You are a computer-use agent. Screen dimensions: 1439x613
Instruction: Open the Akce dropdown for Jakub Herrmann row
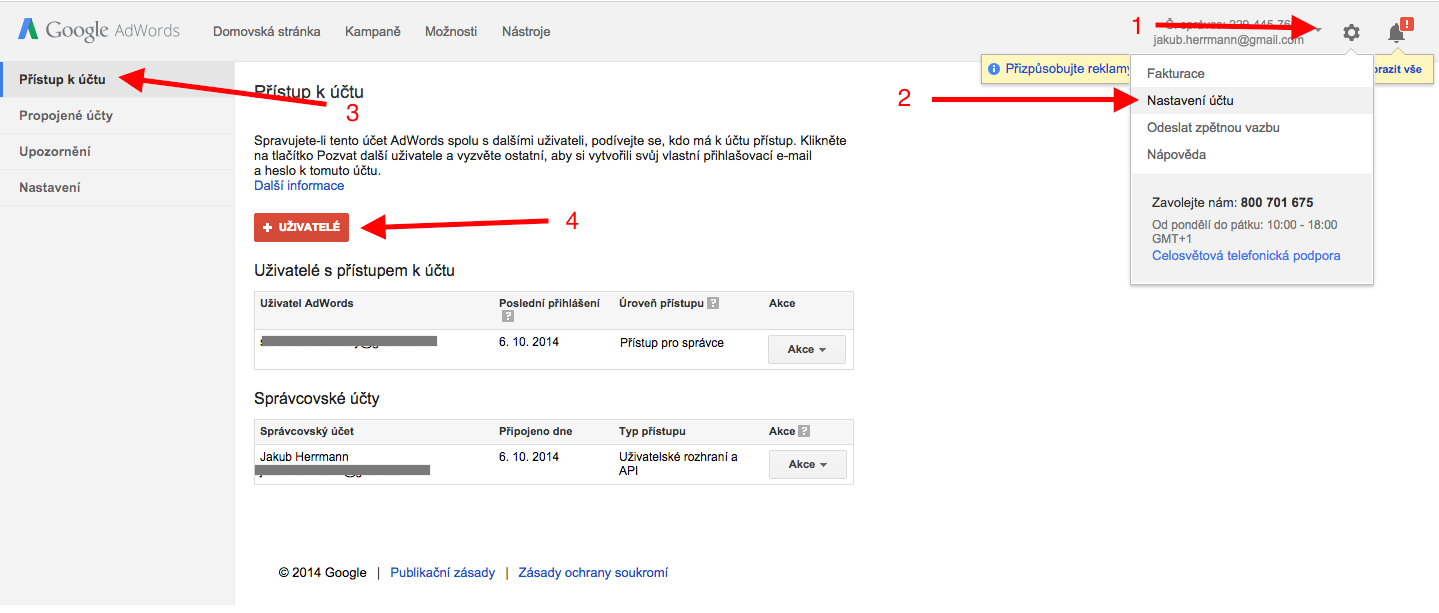[808, 464]
